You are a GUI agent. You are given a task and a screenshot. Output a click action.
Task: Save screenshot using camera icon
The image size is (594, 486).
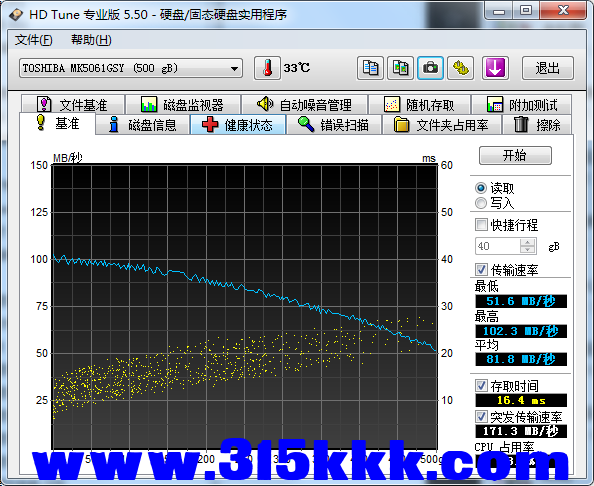click(430, 68)
